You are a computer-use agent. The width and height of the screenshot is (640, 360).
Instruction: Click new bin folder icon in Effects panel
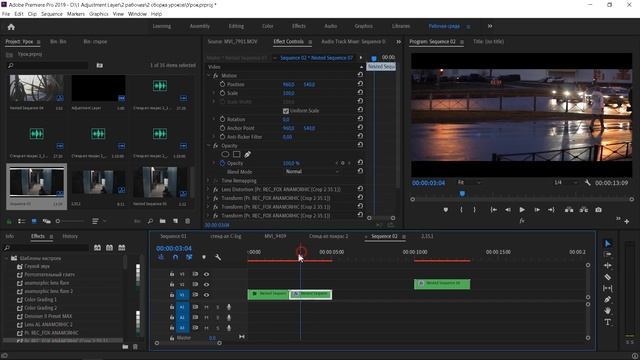pos(125,347)
